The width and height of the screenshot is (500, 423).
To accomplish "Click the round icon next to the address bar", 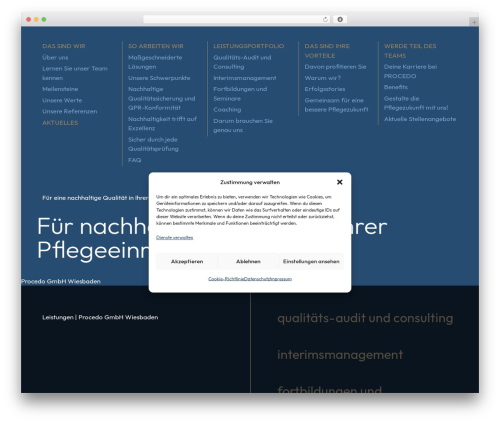I will (x=340, y=19).
